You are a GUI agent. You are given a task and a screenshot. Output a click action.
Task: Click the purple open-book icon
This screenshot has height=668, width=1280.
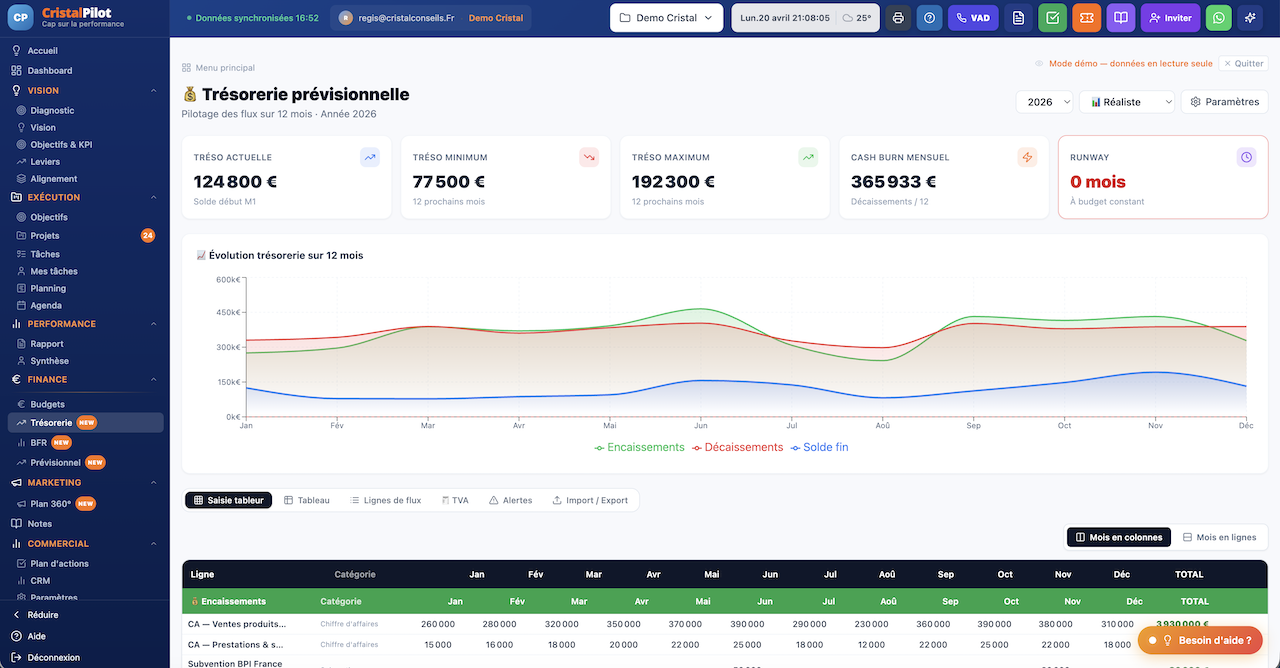click(1121, 18)
